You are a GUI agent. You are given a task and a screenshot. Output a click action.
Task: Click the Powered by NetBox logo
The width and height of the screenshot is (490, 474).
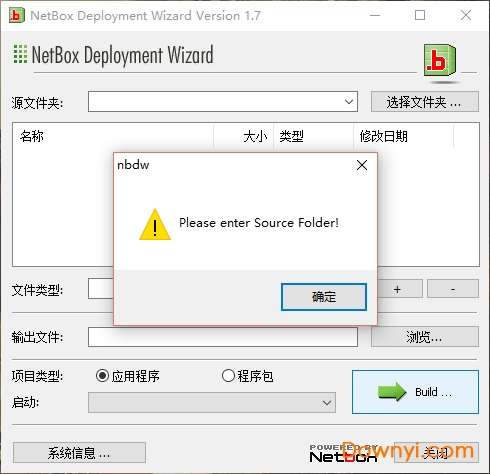pyautogui.click(x=343, y=453)
